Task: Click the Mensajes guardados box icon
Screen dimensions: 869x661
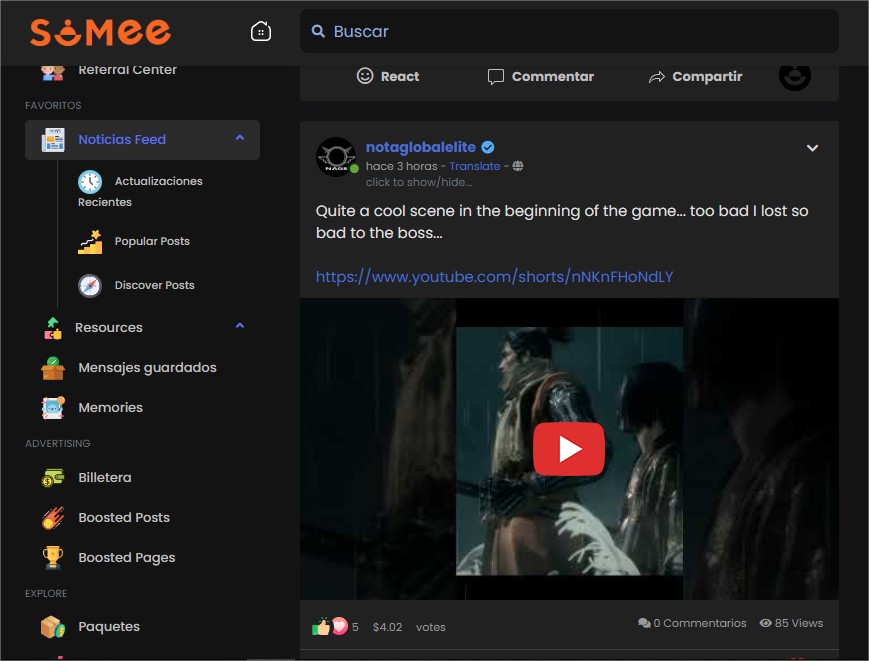Action: pos(53,368)
